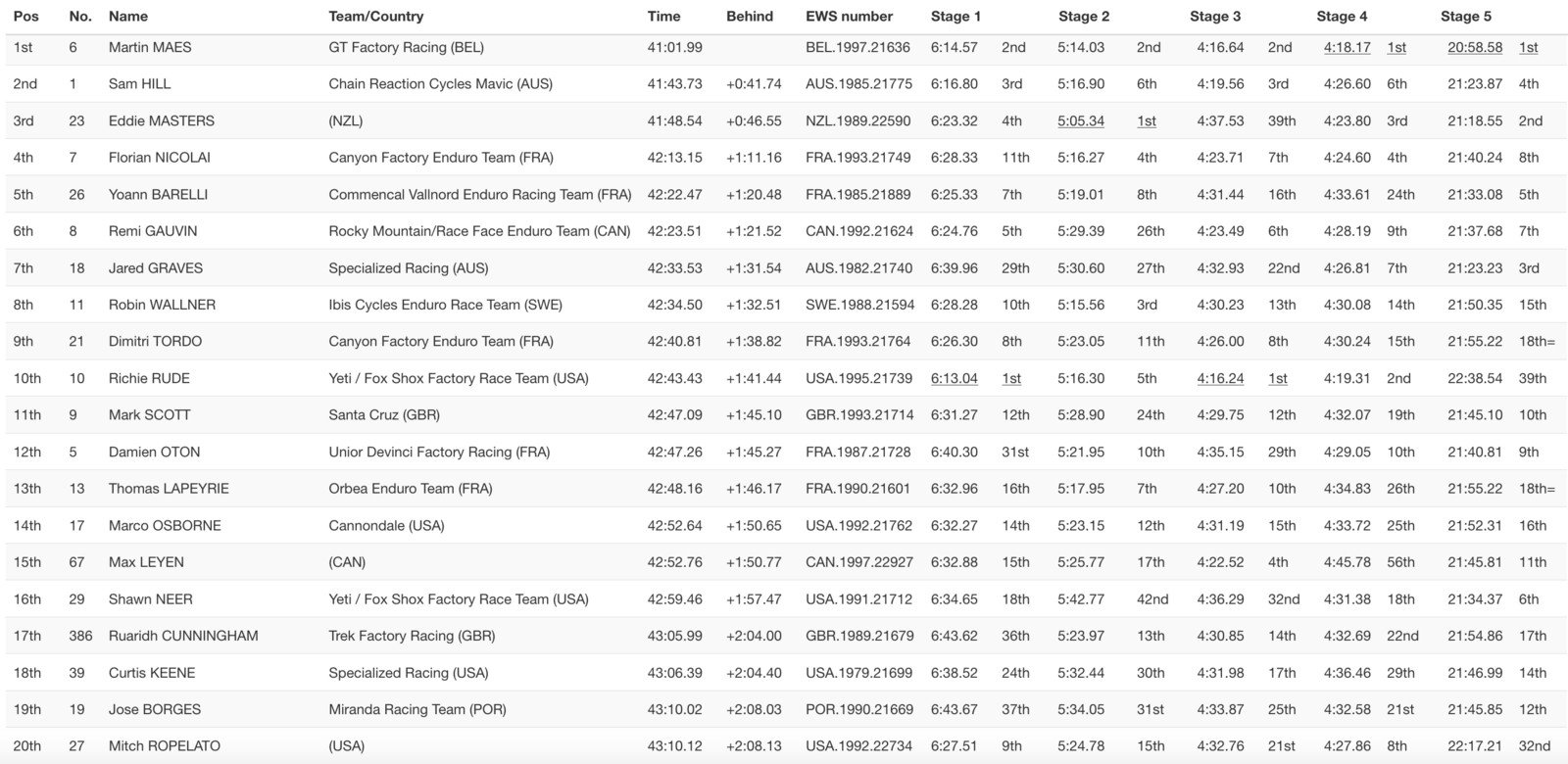
Task: Select rider name Marco OSBORNE
Action: coord(165,525)
